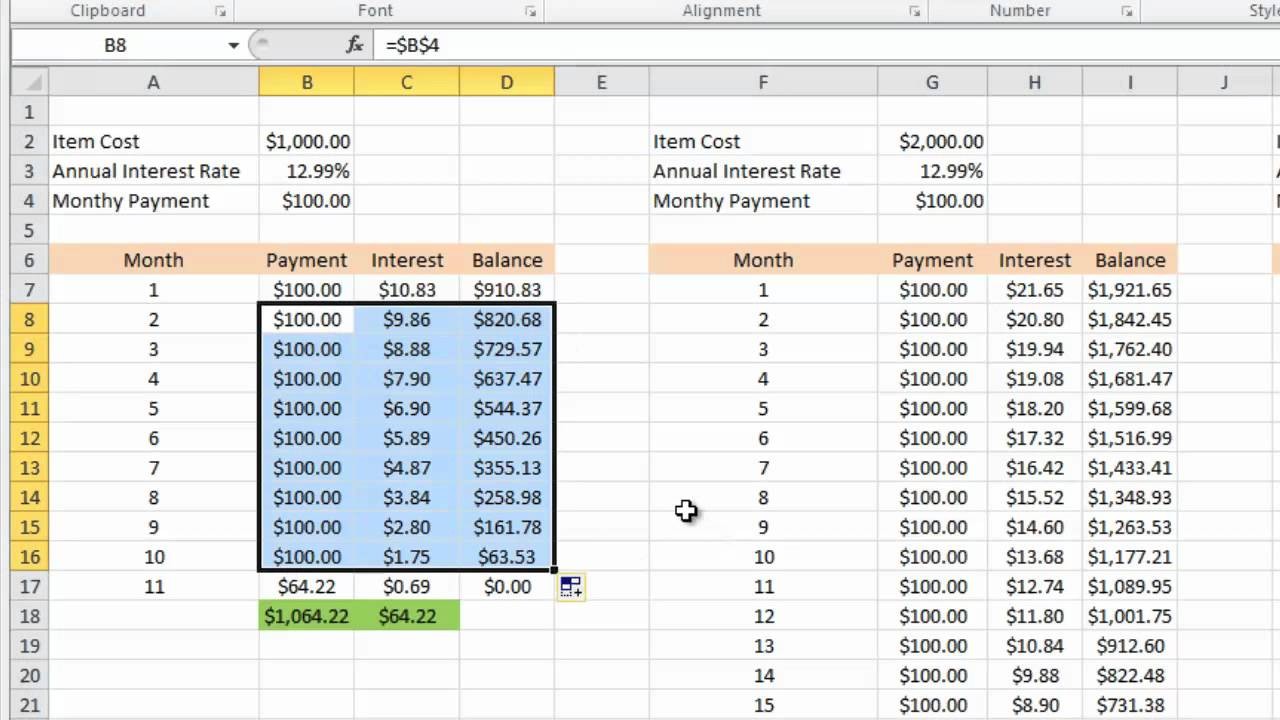Click the $4.87 interest cell
The width and height of the screenshot is (1280, 720).
click(x=407, y=468)
